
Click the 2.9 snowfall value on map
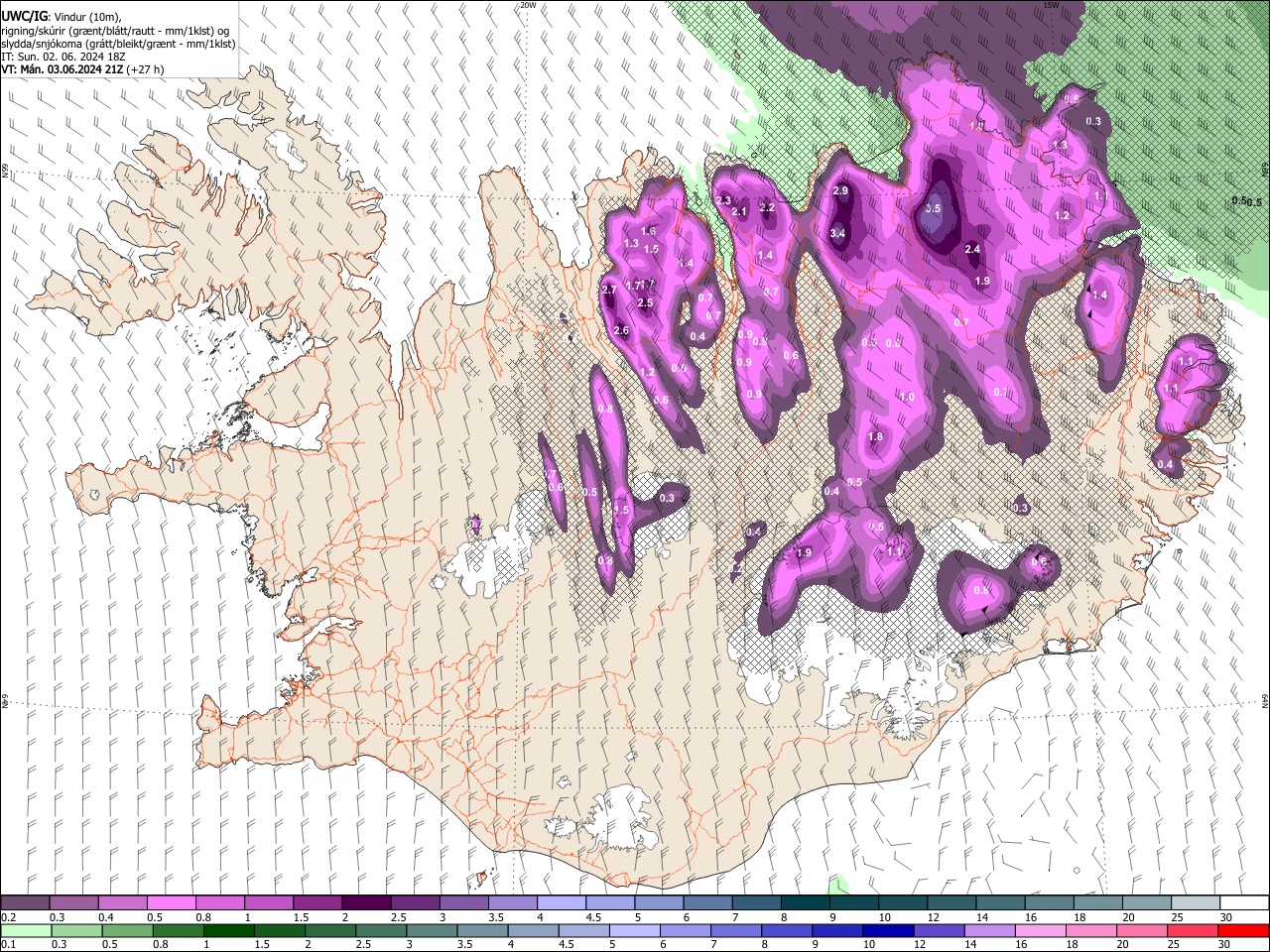point(841,190)
